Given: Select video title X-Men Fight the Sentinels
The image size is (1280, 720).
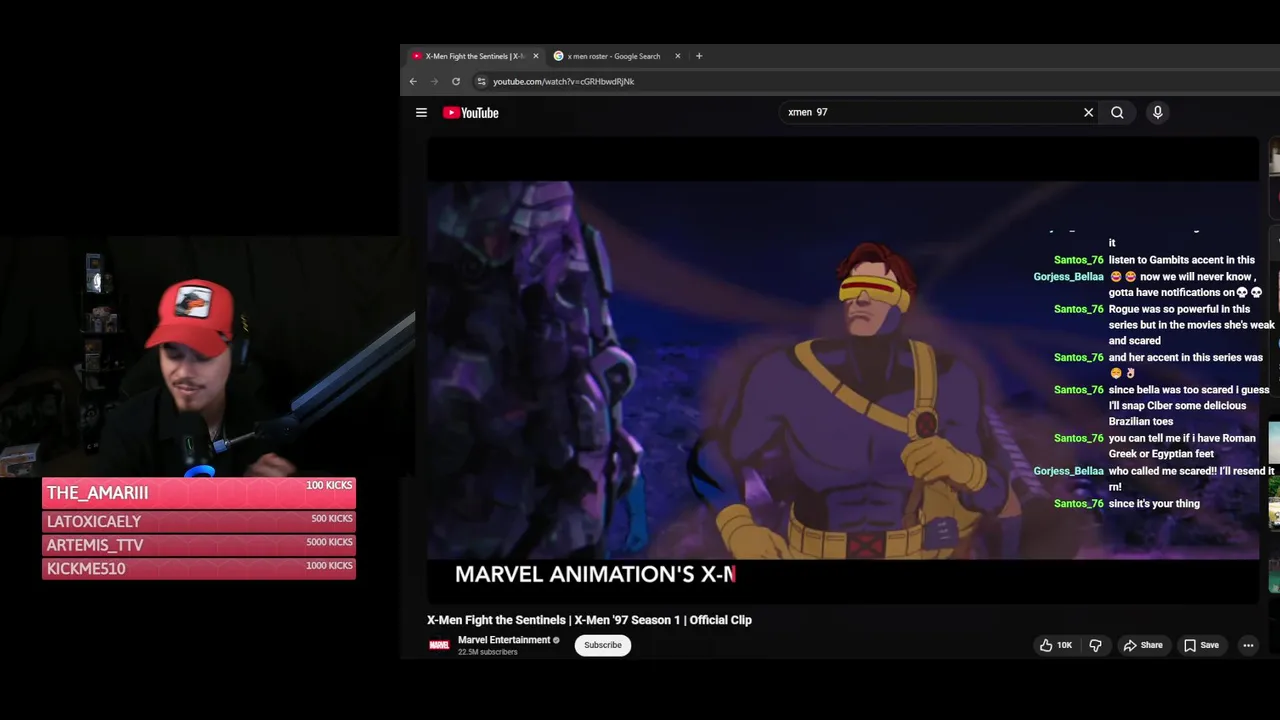Looking at the screenshot, I should (589, 620).
